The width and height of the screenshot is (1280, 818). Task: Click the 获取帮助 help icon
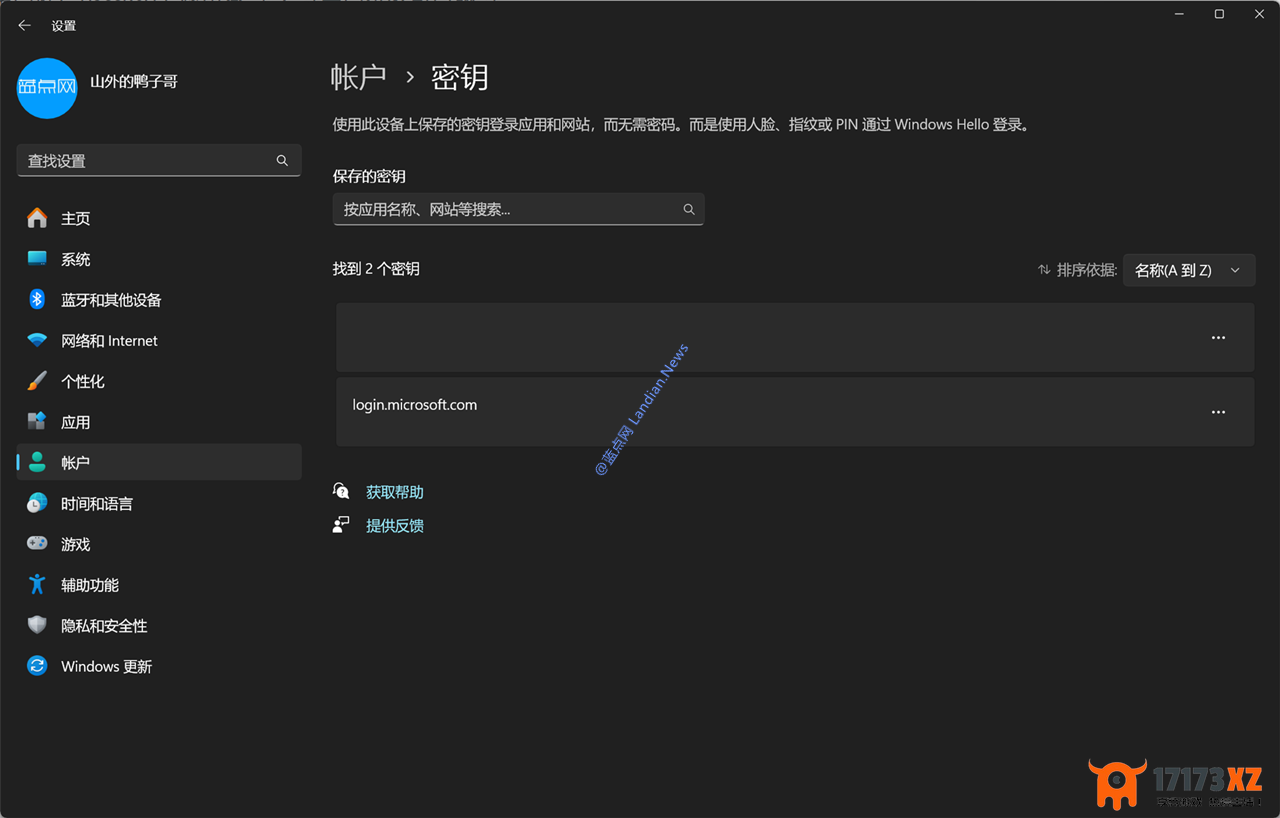coord(341,491)
